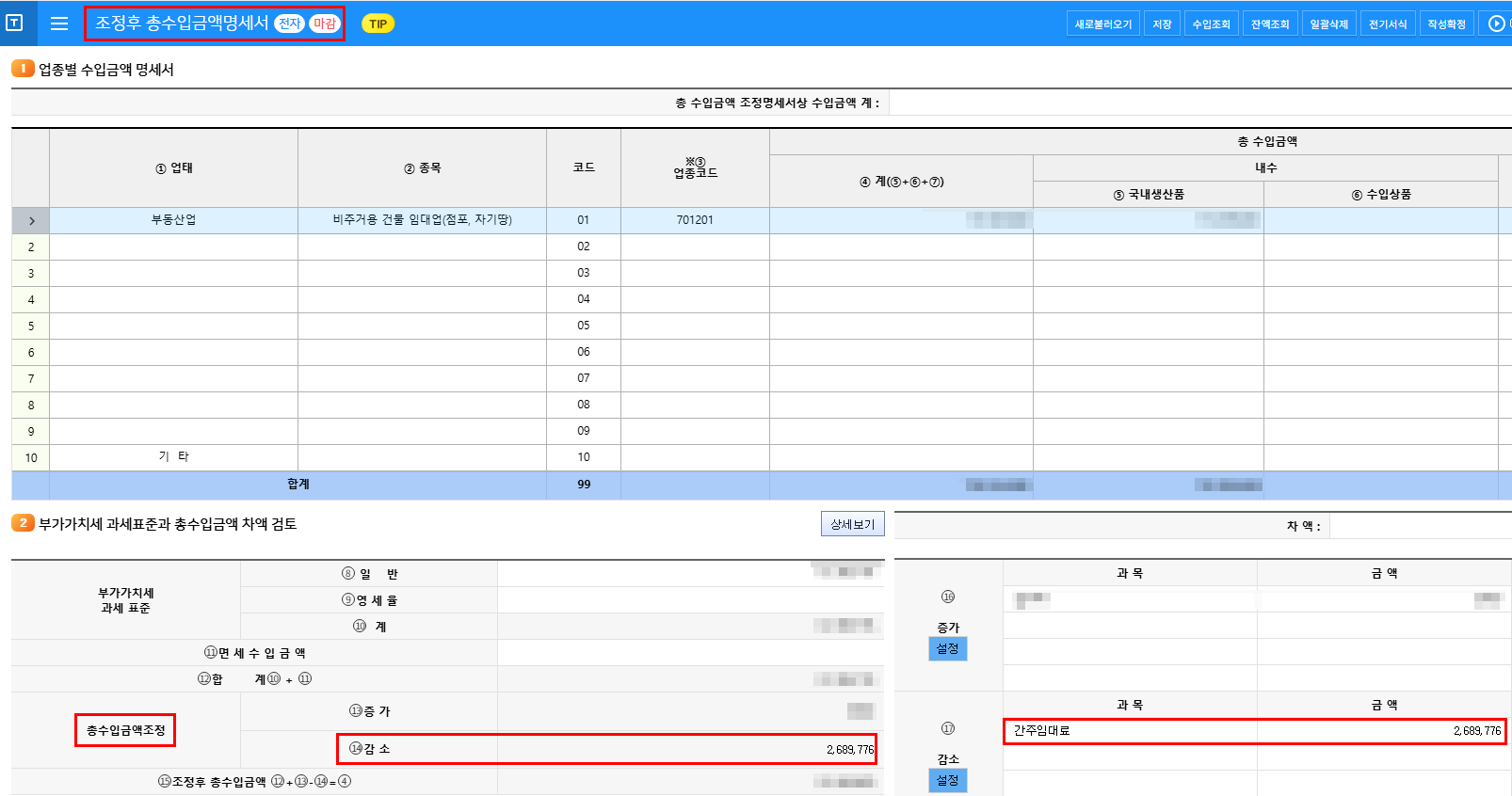The height and width of the screenshot is (796, 1512).
Task: Click 잔액조회 button
Action: point(1270,24)
